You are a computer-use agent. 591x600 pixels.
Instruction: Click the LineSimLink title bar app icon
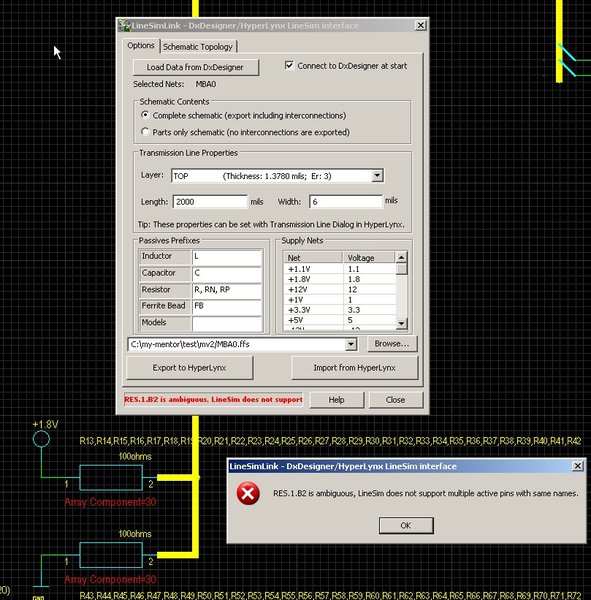point(124,26)
